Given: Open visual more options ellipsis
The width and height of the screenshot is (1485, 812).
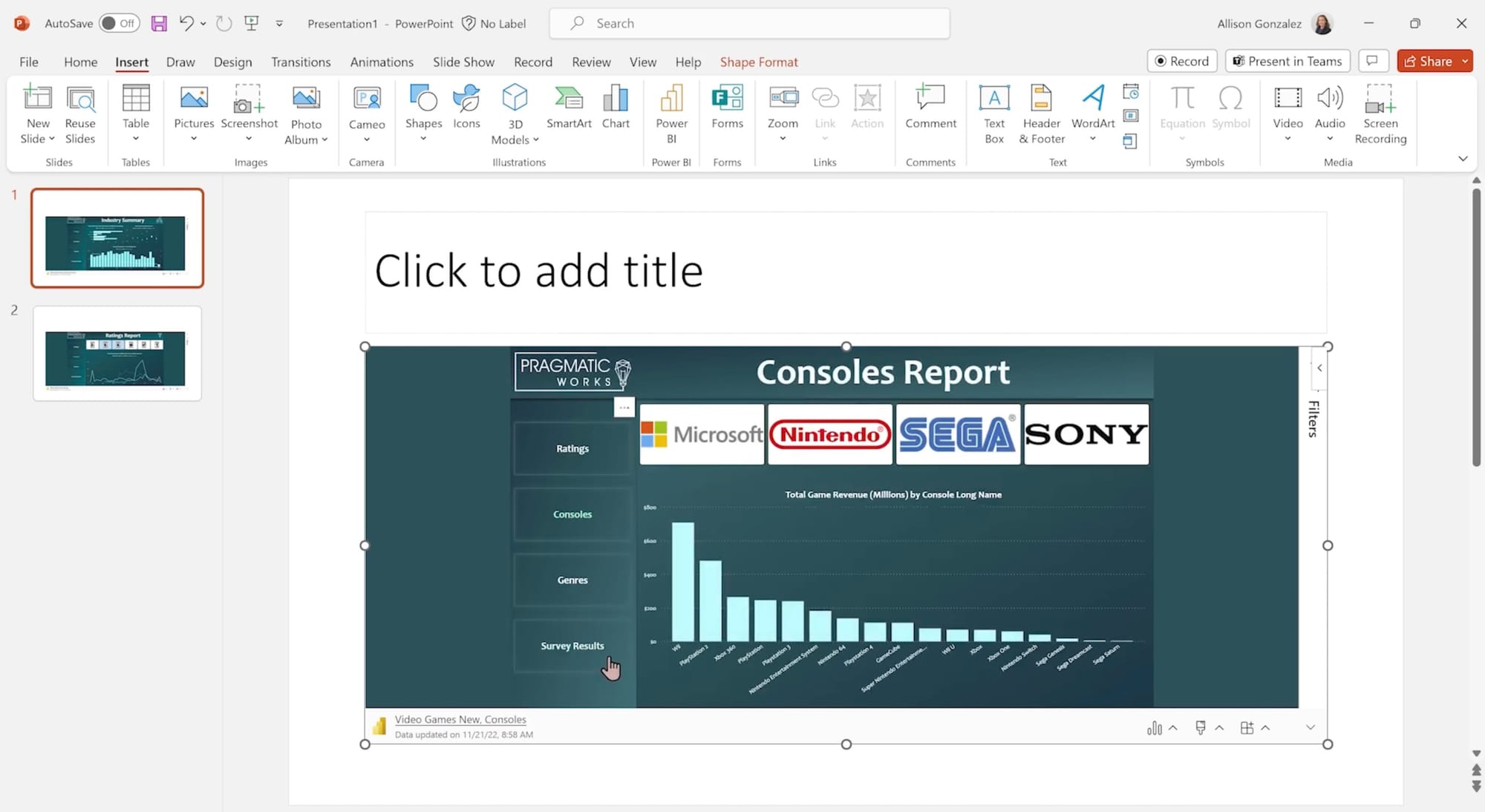Looking at the screenshot, I should click(624, 407).
